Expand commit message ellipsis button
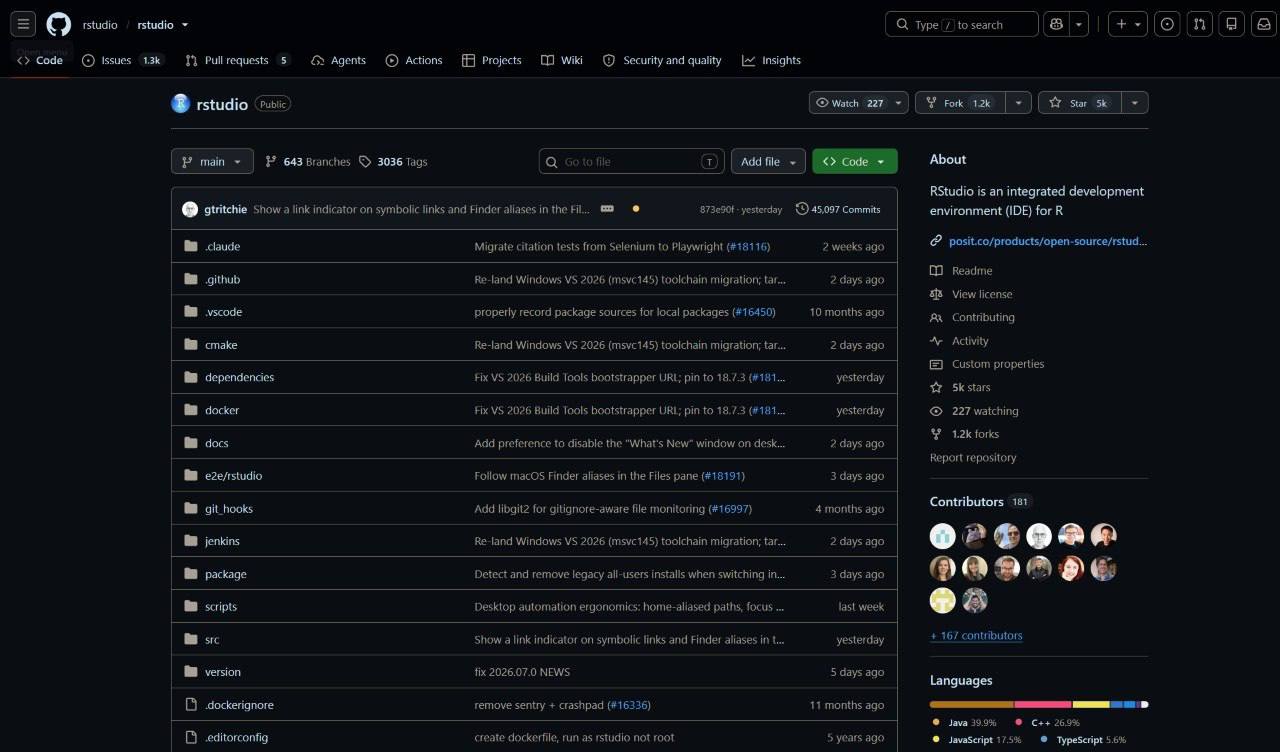1280x752 pixels. coord(607,209)
